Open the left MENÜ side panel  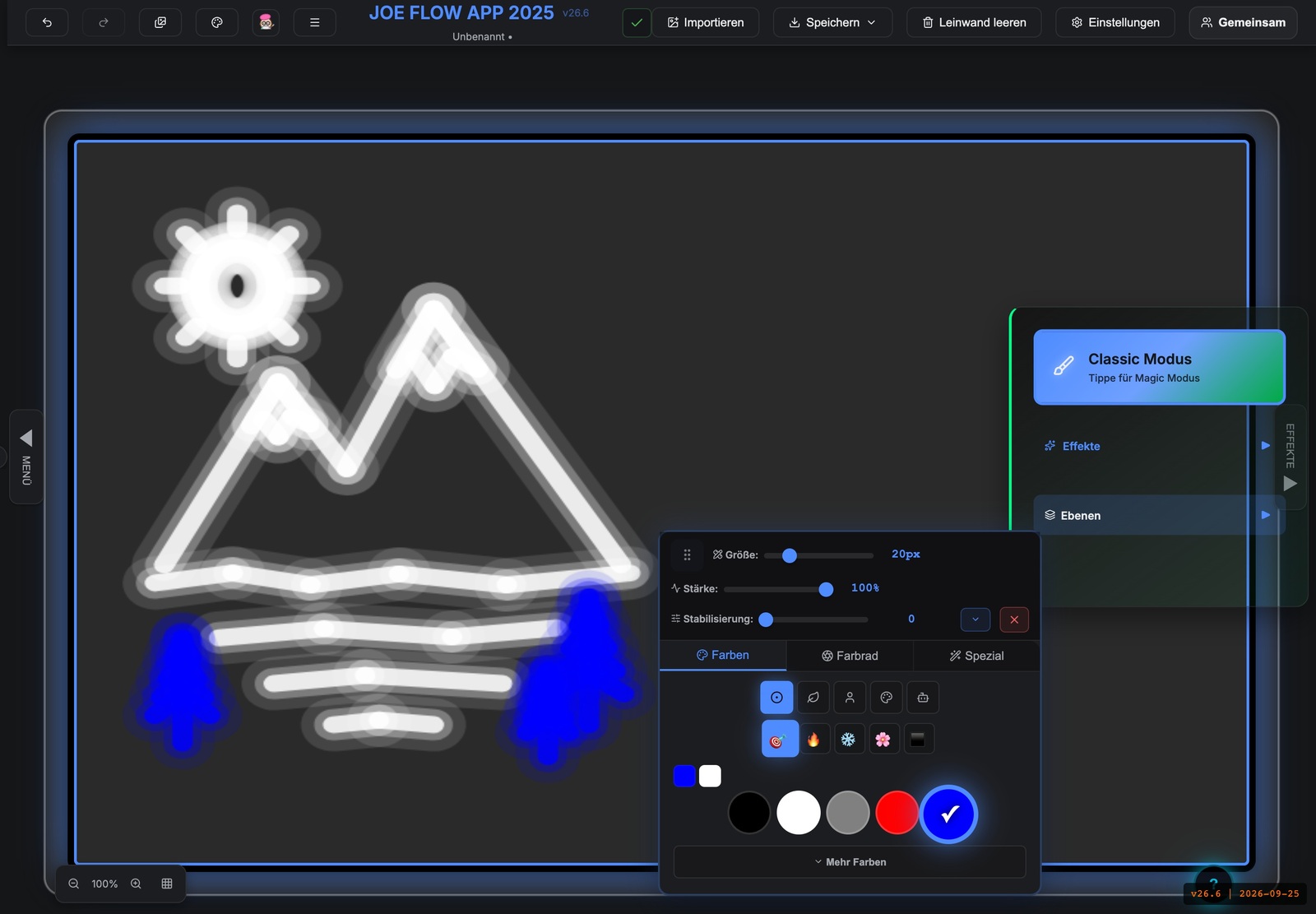pos(26,457)
